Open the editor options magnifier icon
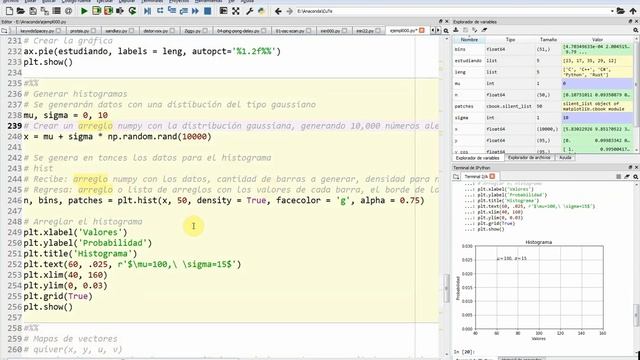 point(446,31)
